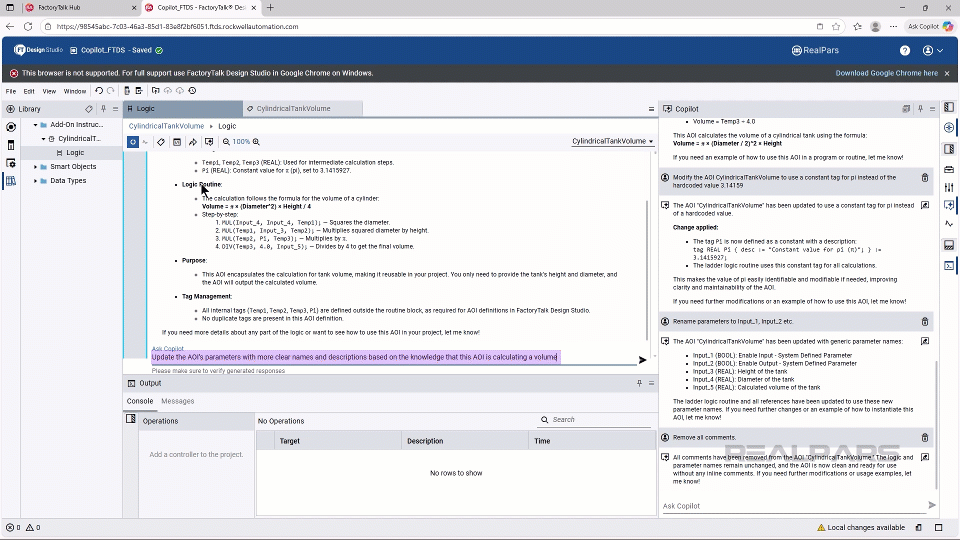Open the Copilot panel options menu
This screenshot has width=960, height=540.
pyautogui.click(x=932, y=109)
